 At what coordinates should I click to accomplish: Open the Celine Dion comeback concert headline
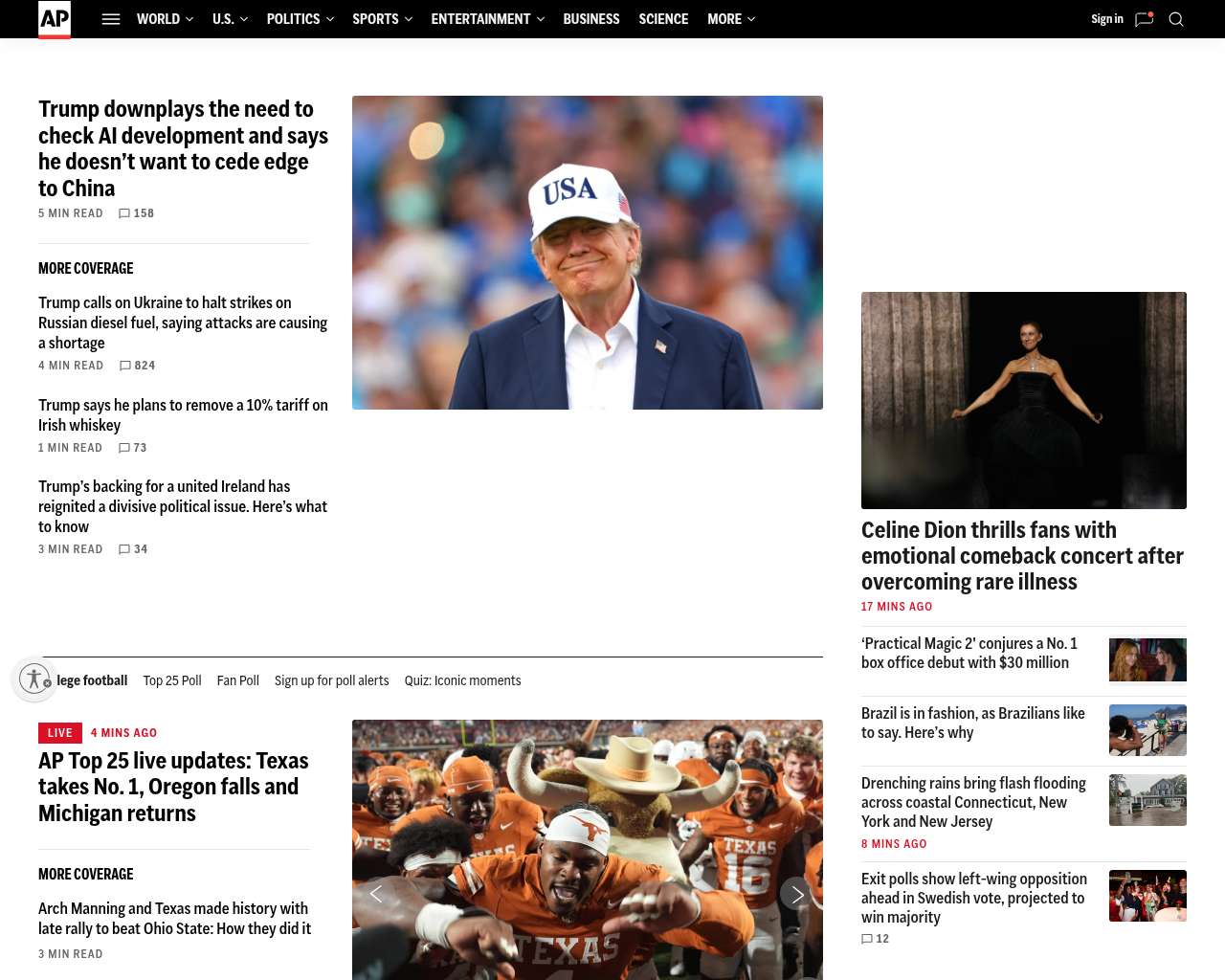1022,556
